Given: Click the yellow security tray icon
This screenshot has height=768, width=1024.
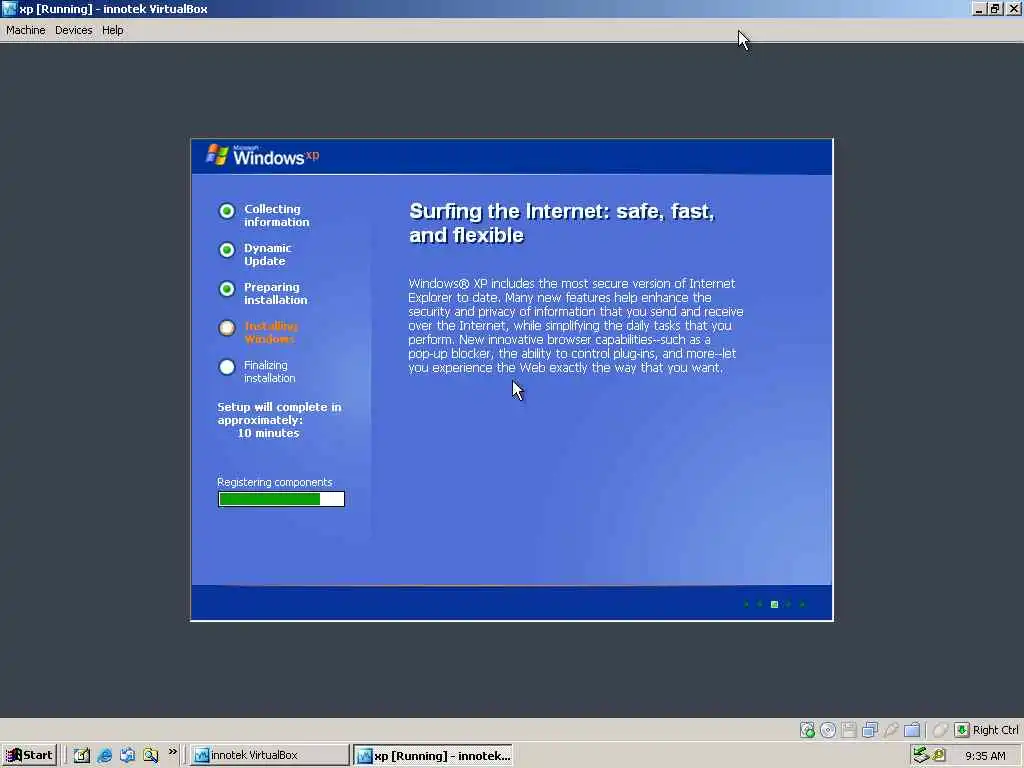Looking at the screenshot, I should pyautogui.click(x=939, y=755).
